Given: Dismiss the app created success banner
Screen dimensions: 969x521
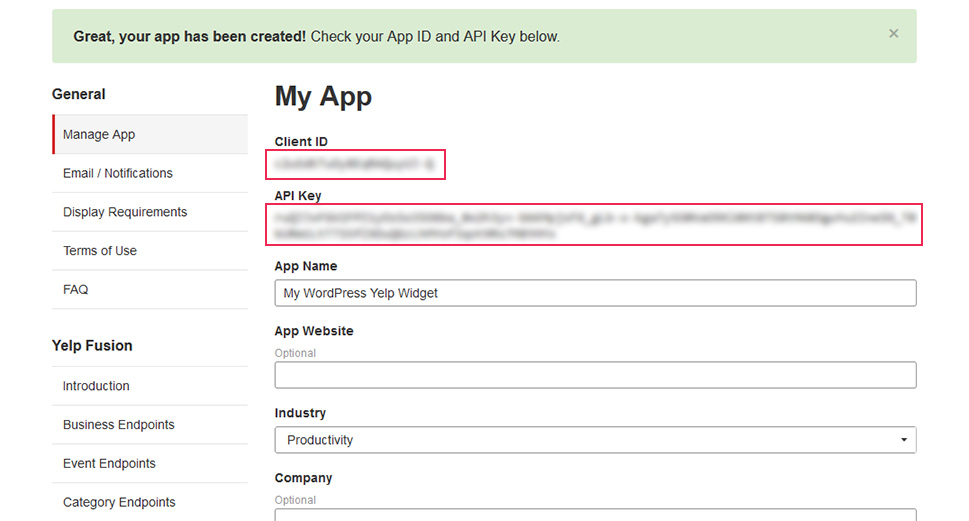Looking at the screenshot, I should point(893,34).
